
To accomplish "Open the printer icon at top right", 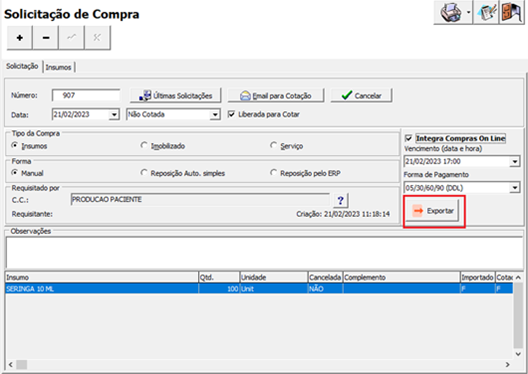I will pos(450,12).
